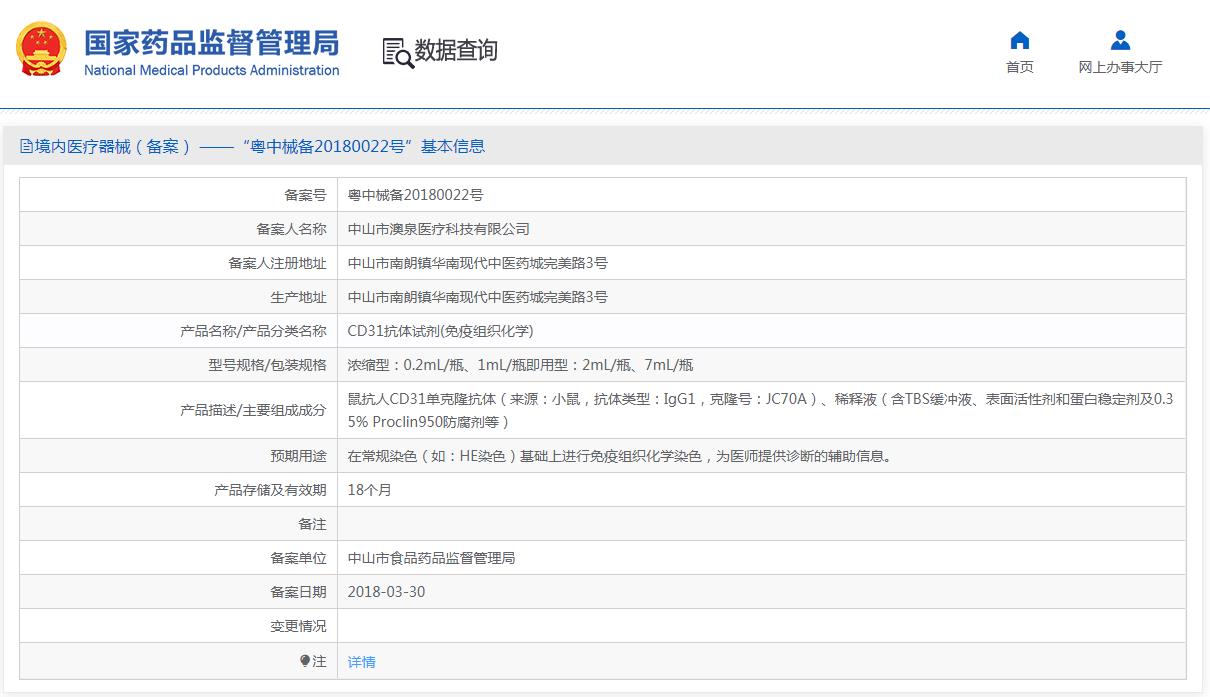Open the 网上办事大厅 link text
This screenshot has height=697, width=1210.
click(x=1120, y=67)
